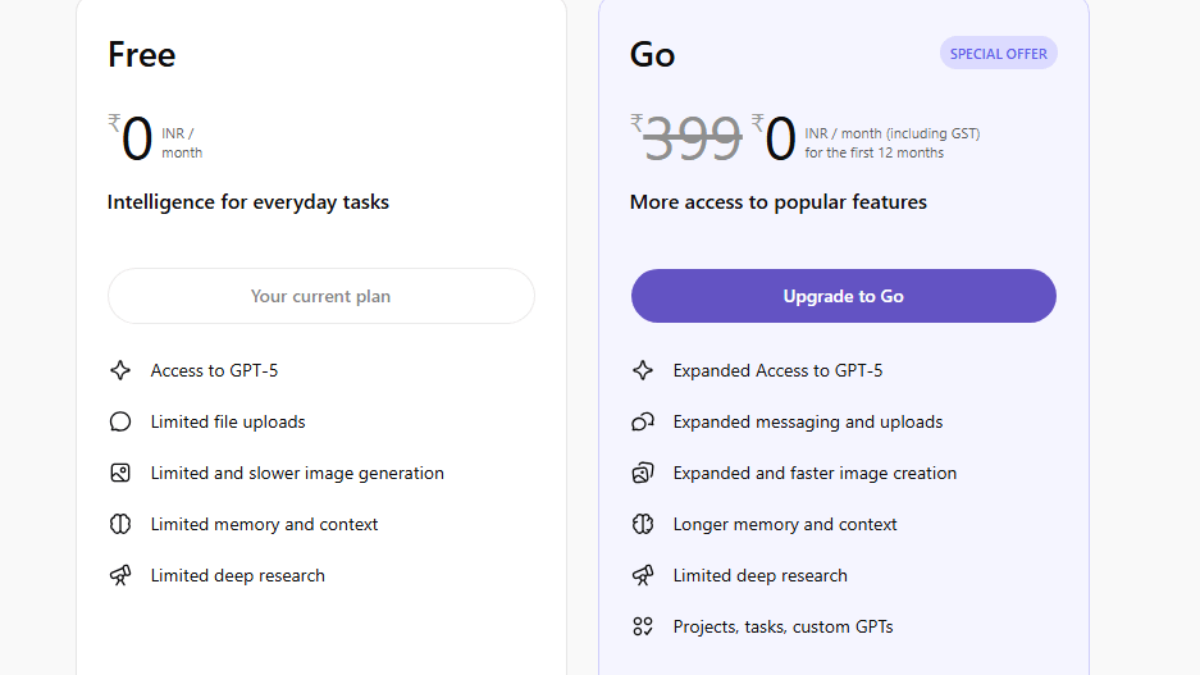Click the telescope icon in the Go plan

tap(642, 576)
